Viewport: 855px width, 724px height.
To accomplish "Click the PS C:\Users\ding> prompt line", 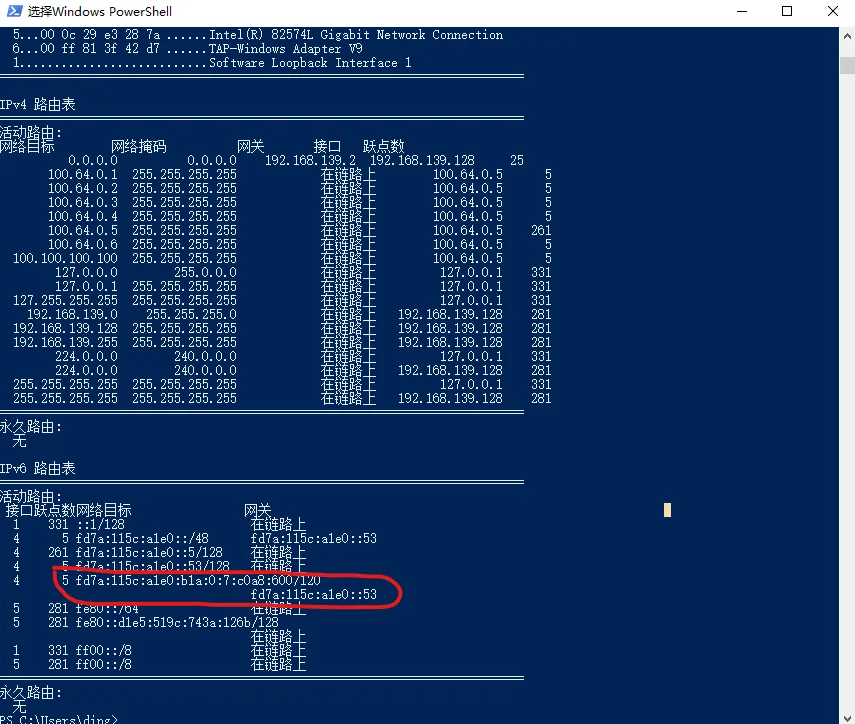I will coord(58,719).
